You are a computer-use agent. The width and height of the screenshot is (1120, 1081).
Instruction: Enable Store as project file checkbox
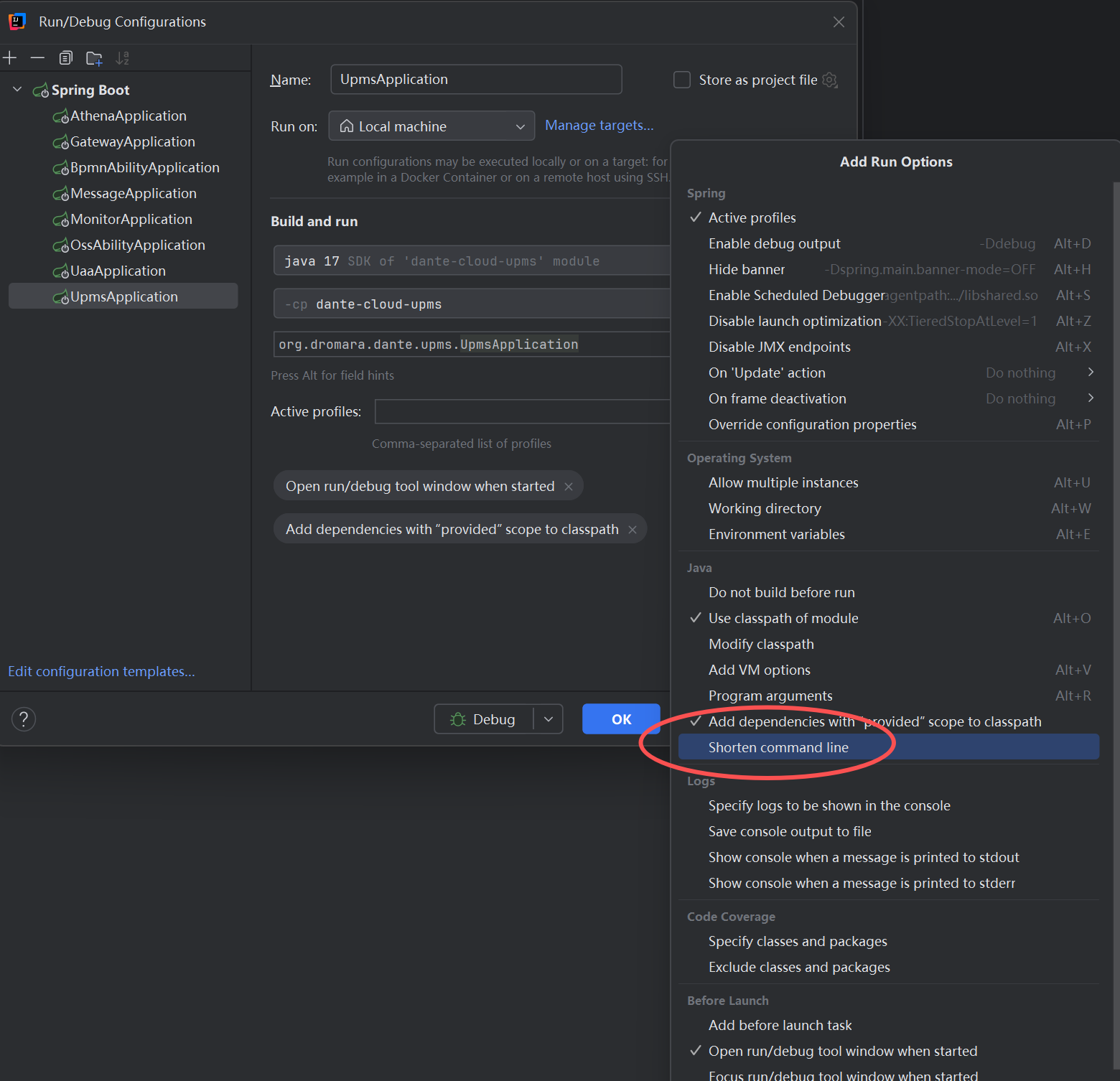coord(682,80)
